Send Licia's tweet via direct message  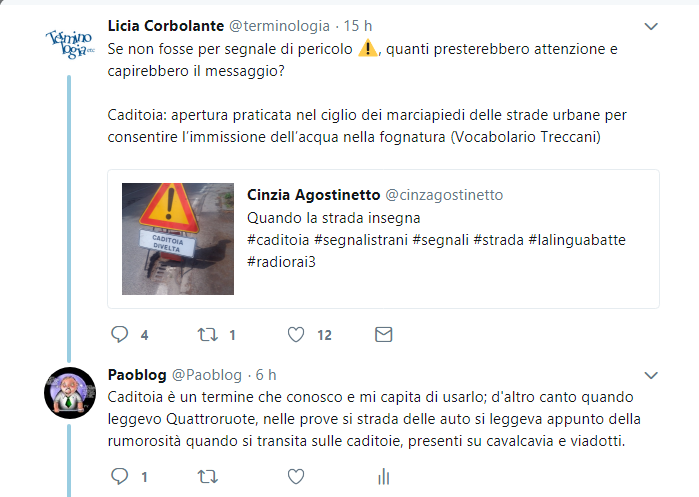pos(382,335)
